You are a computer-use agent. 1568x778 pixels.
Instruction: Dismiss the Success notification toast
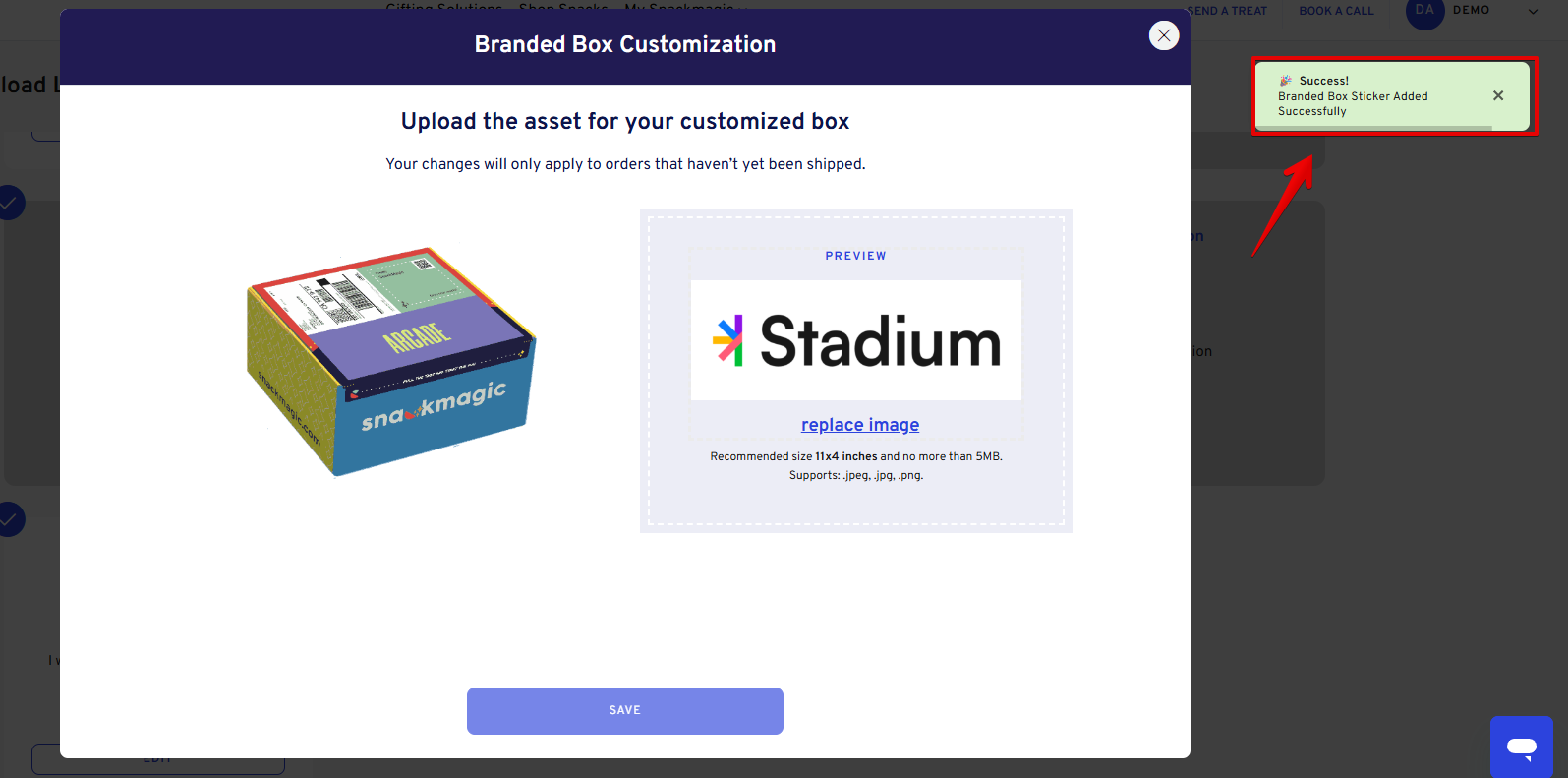point(1498,95)
